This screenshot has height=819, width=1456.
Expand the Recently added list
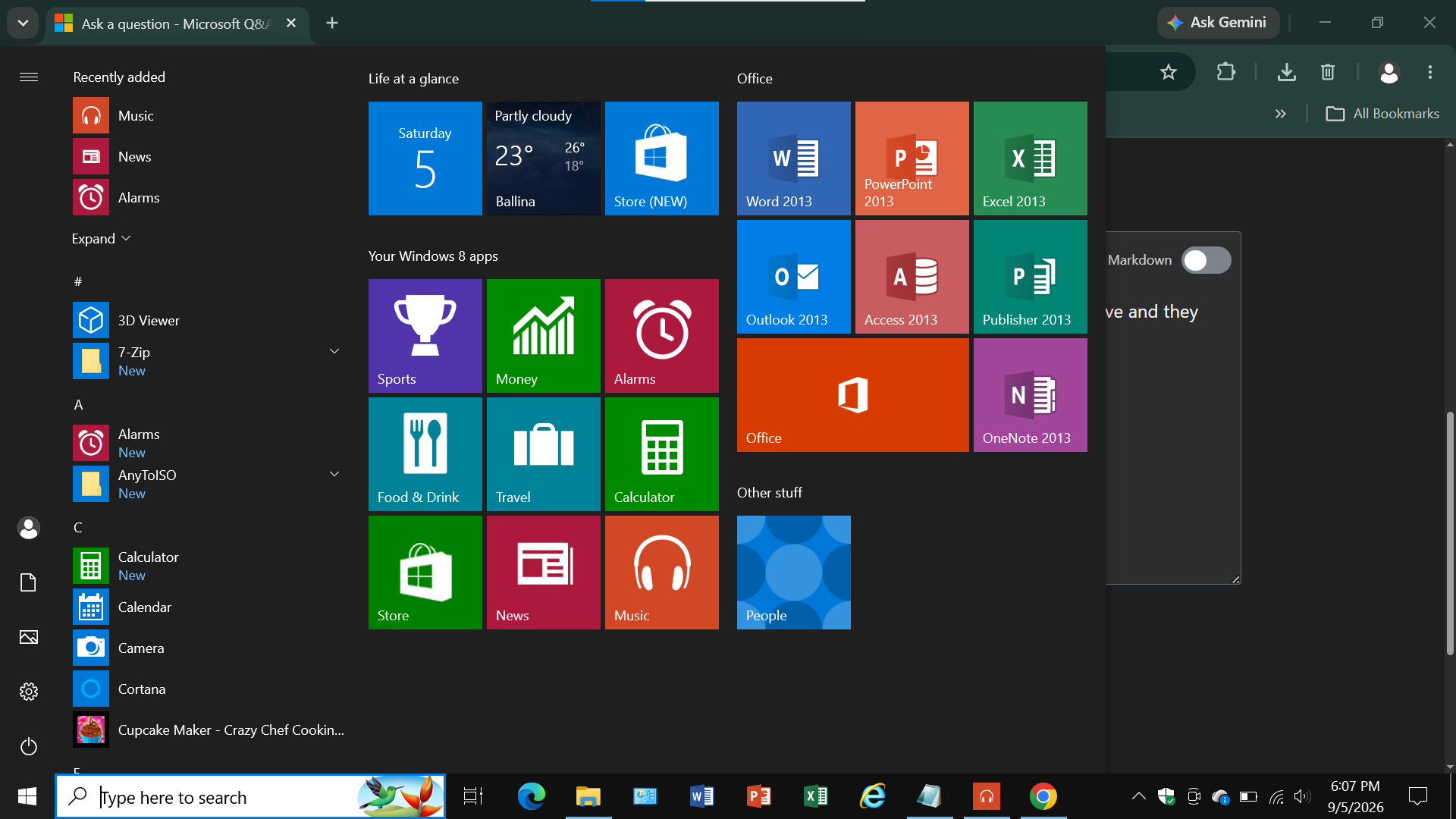101,239
